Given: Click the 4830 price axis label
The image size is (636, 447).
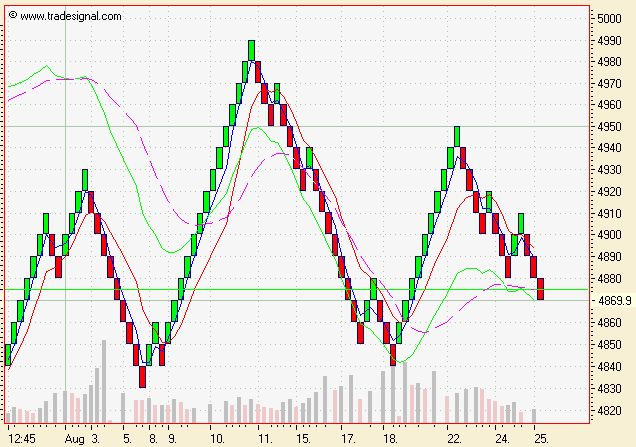Looking at the screenshot, I should (x=609, y=389).
